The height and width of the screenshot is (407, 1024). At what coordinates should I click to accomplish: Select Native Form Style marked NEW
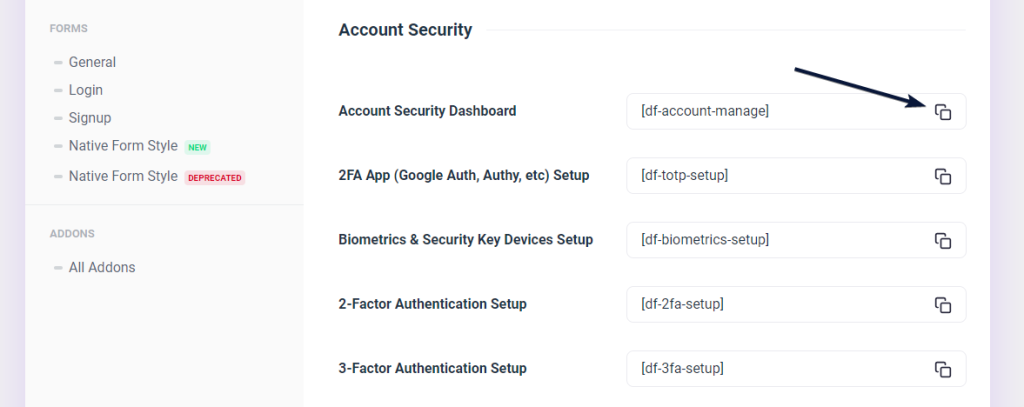[123, 146]
